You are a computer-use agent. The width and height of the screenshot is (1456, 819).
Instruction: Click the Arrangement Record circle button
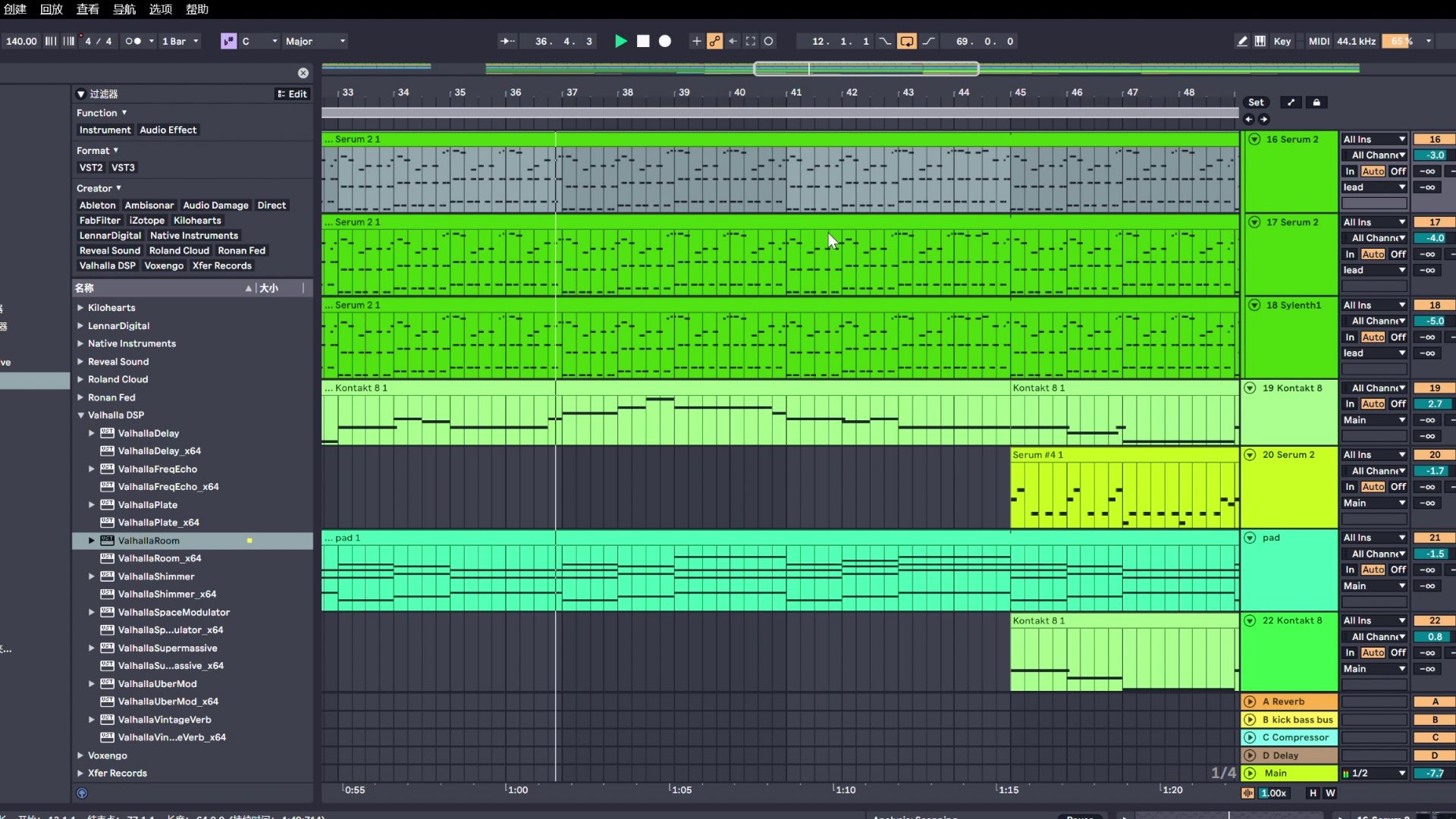(665, 41)
